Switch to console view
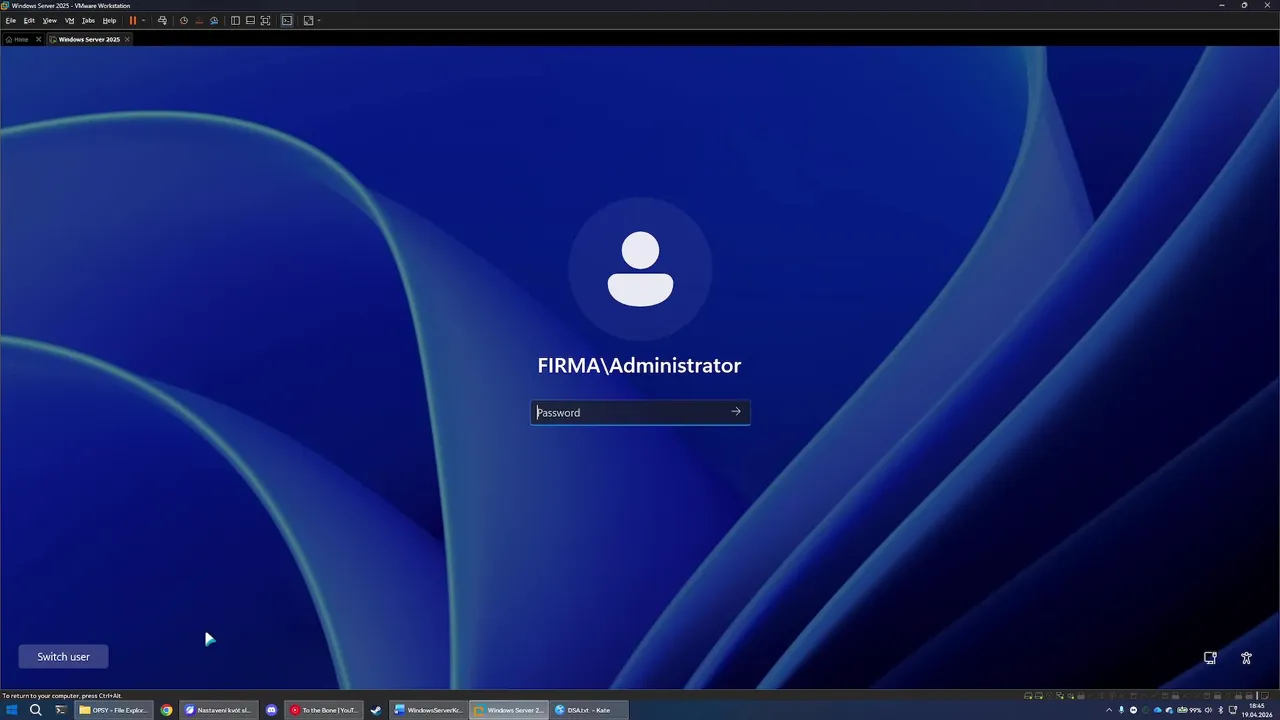This screenshot has height=720, width=1280. 287,20
